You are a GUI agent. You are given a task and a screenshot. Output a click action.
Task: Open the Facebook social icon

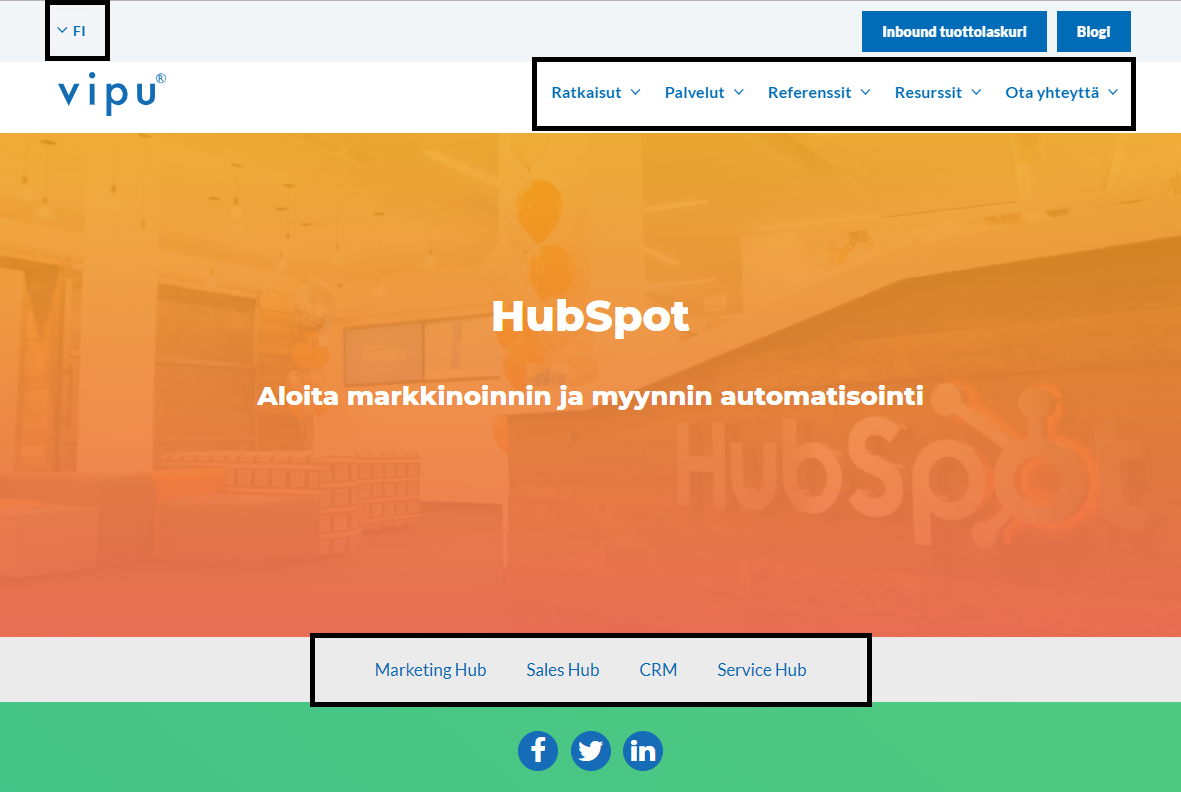pos(538,751)
